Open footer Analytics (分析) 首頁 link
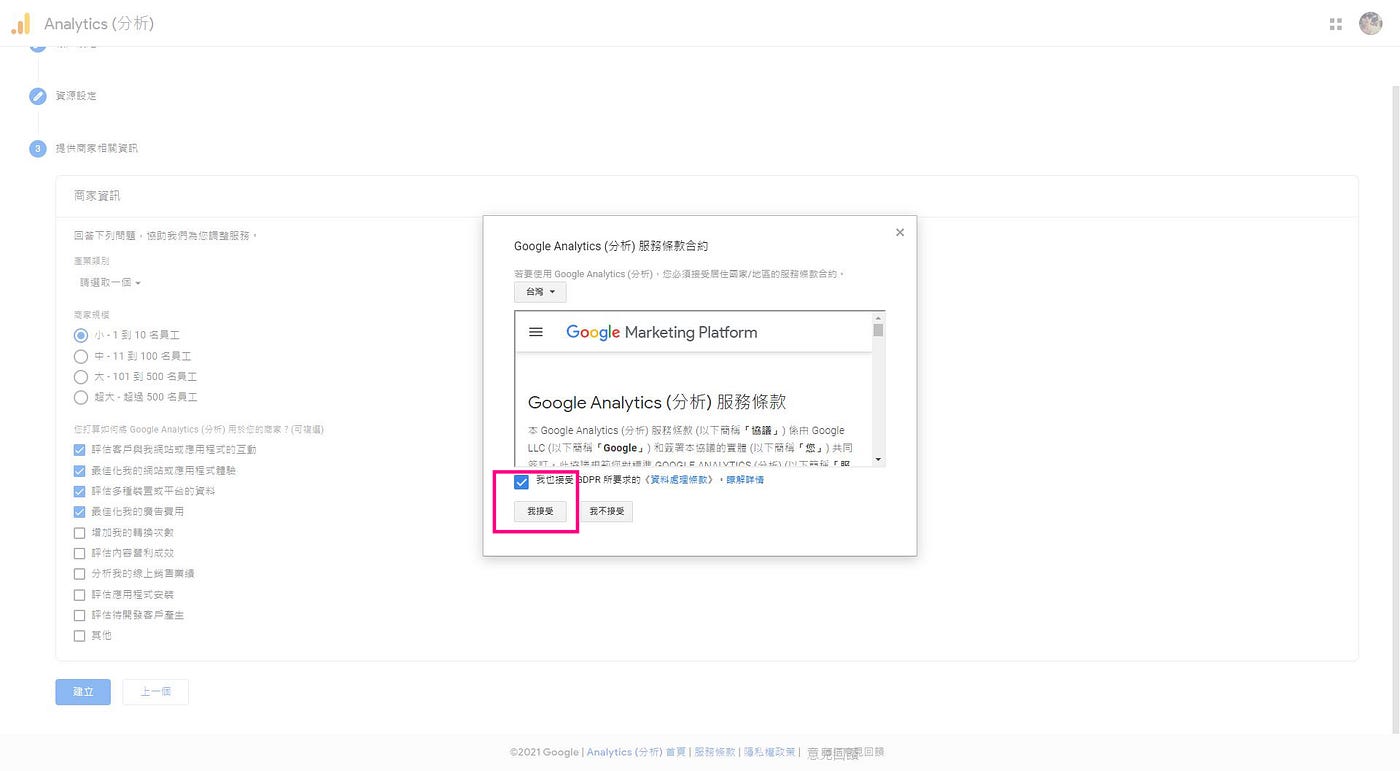The height and width of the screenshot is (771, 1400). [x=636, y=752]
